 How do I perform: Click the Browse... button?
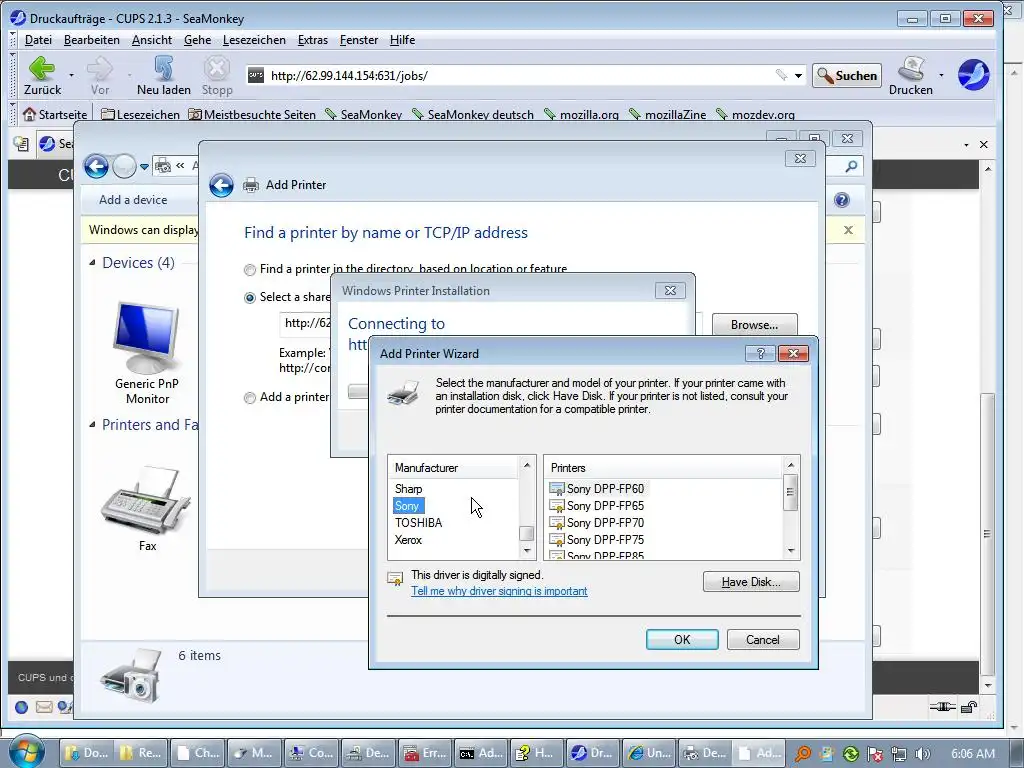click(x=754, y=325)
